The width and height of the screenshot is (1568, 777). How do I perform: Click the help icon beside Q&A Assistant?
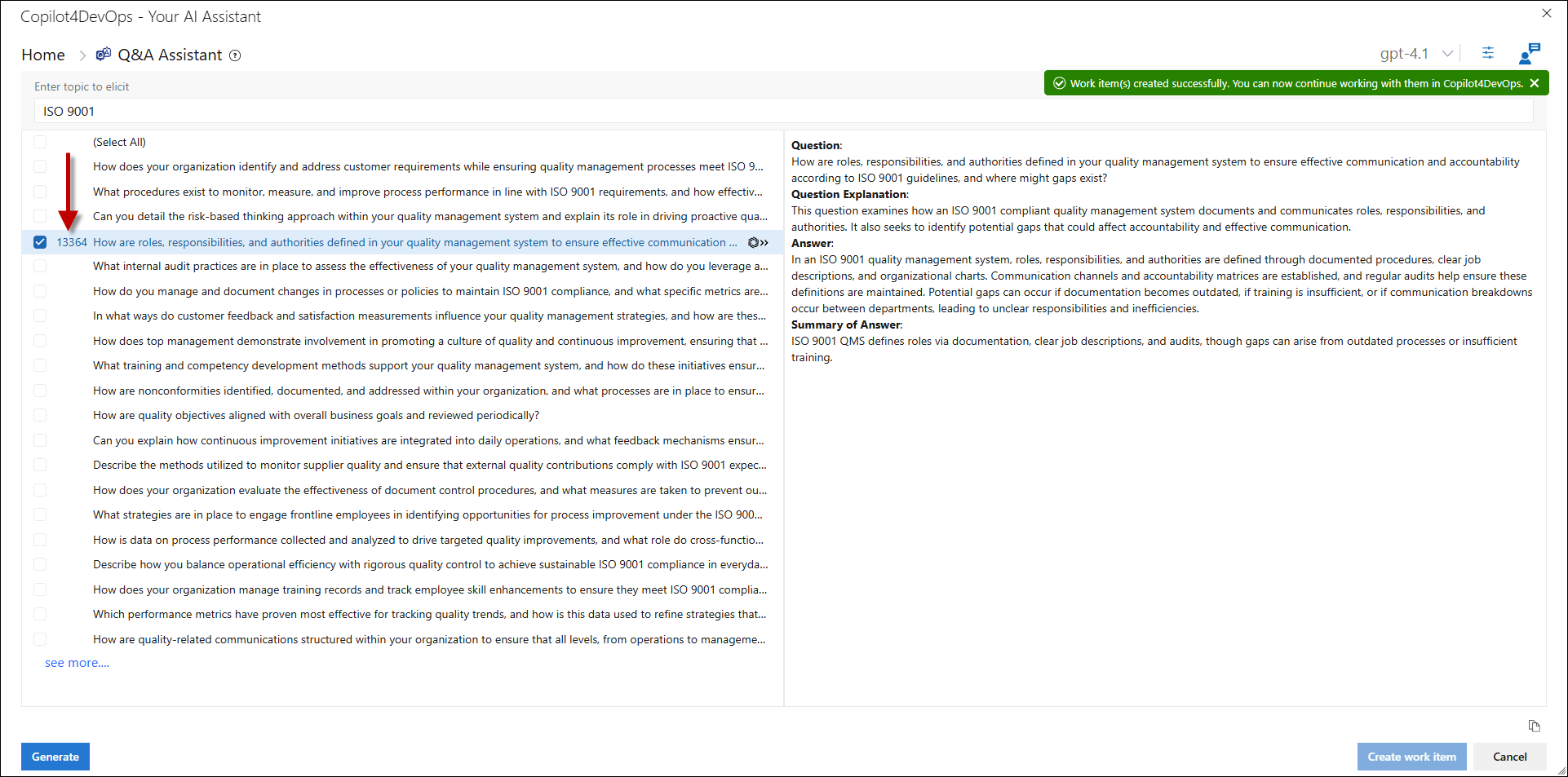[x=235, y=55]
